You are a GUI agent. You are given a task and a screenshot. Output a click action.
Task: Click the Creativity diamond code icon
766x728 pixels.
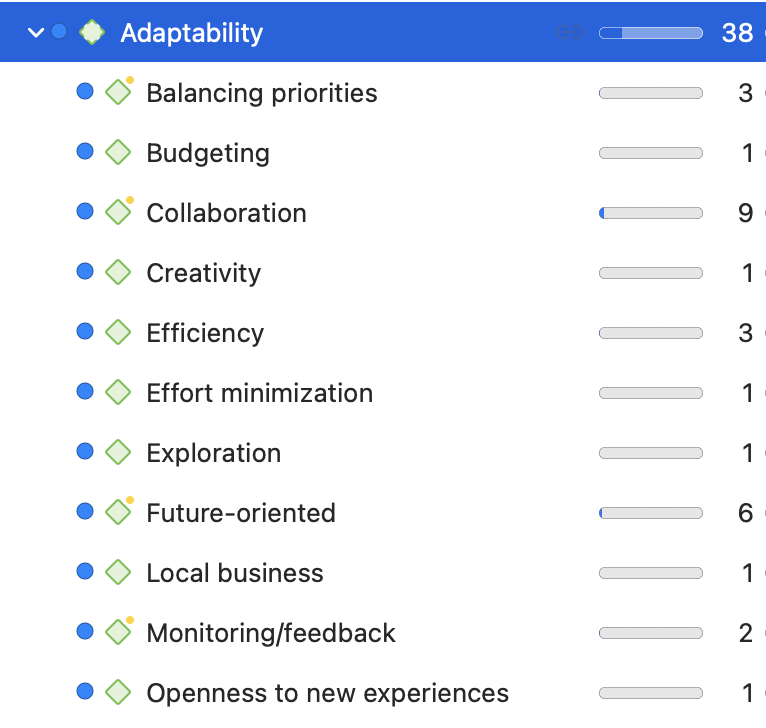[119, 273]
